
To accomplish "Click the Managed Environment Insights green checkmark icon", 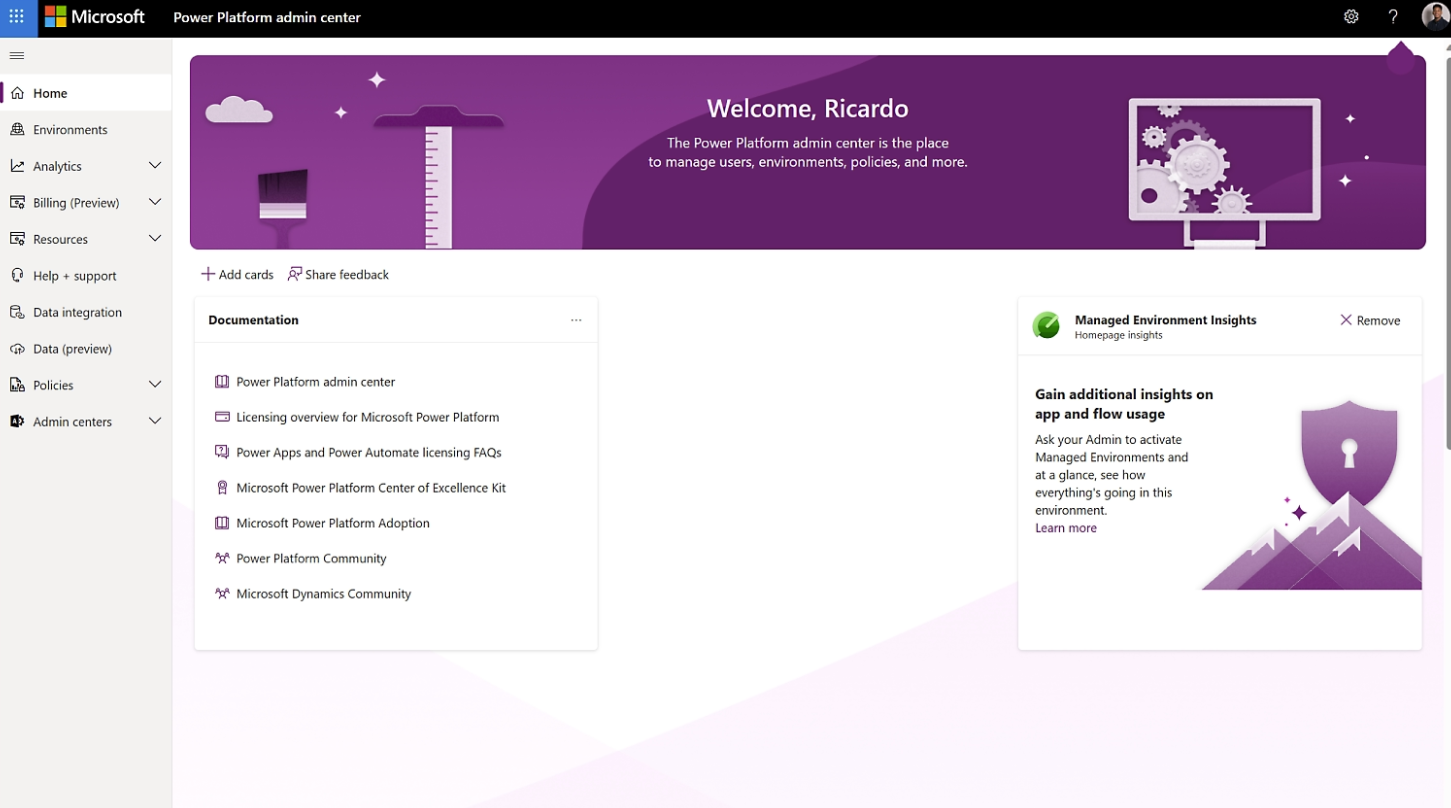I will point(1046,325).
